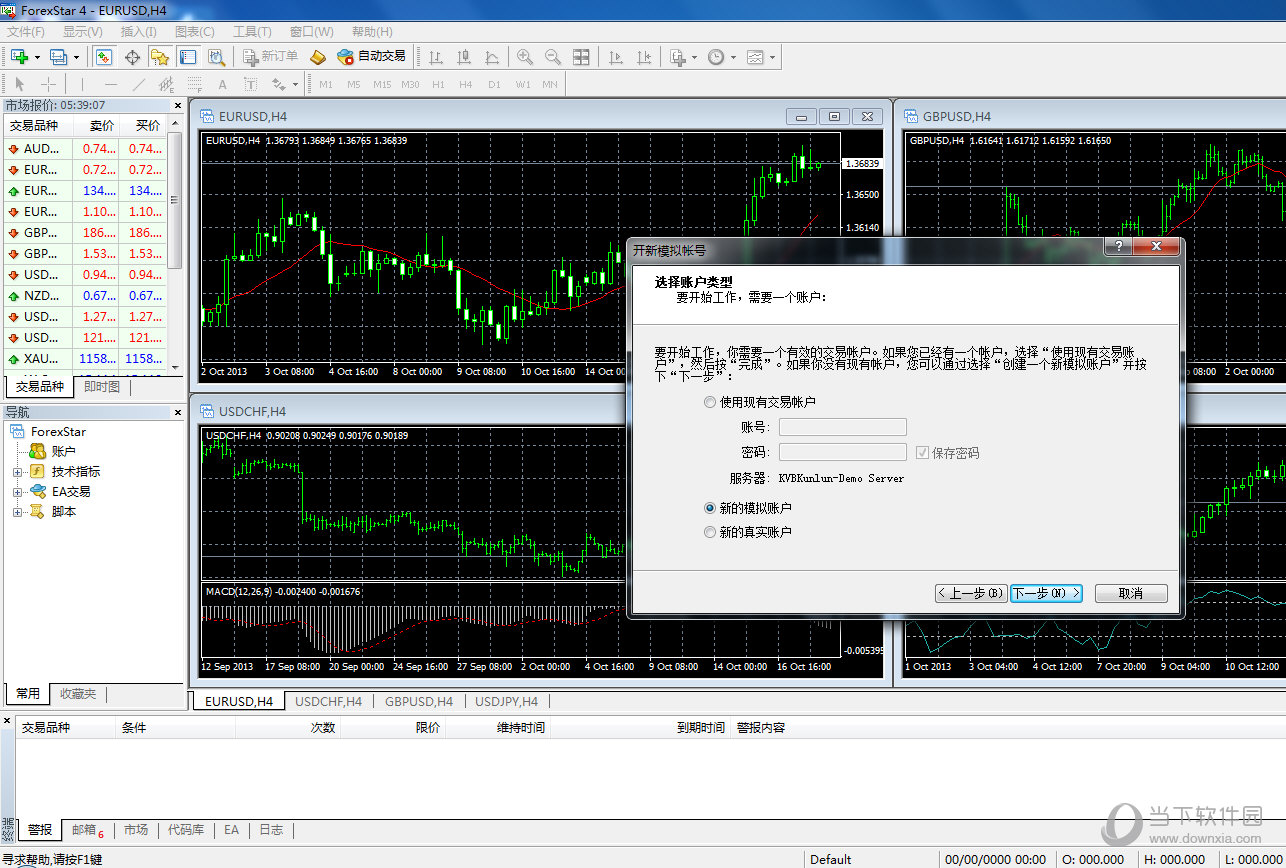
Task: Toggle the Market Watch window icon
Action: click(x=103, y=57)
